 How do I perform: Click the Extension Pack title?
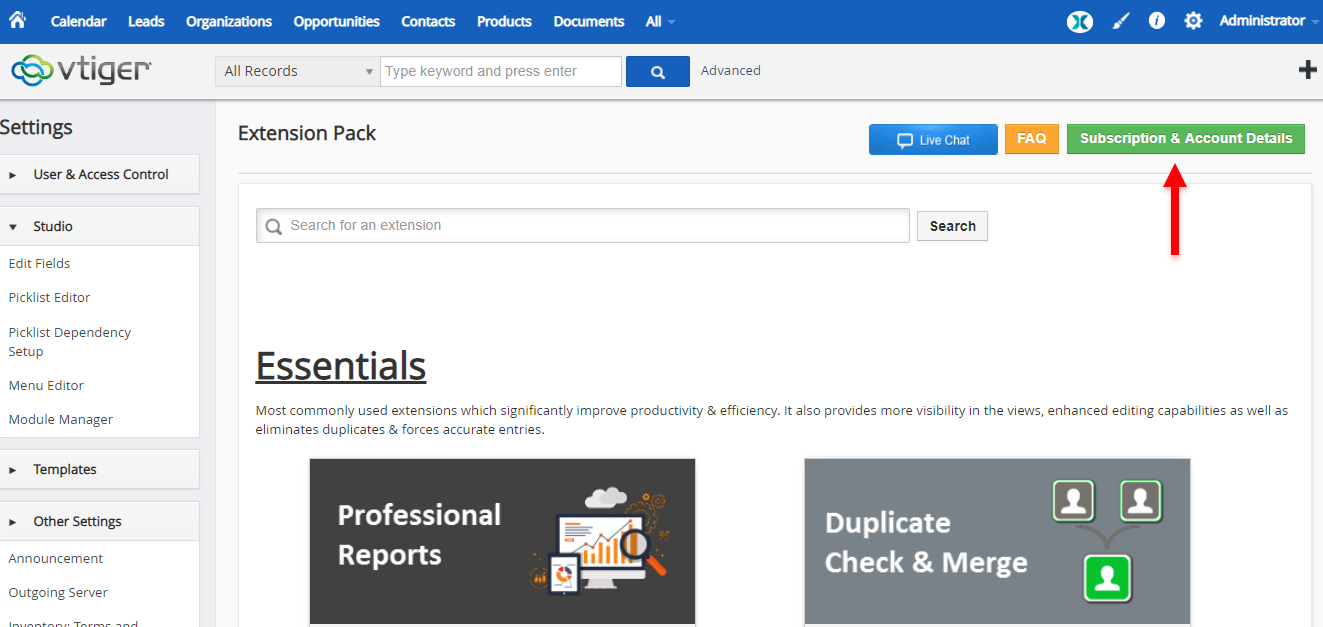coord(307,133)
